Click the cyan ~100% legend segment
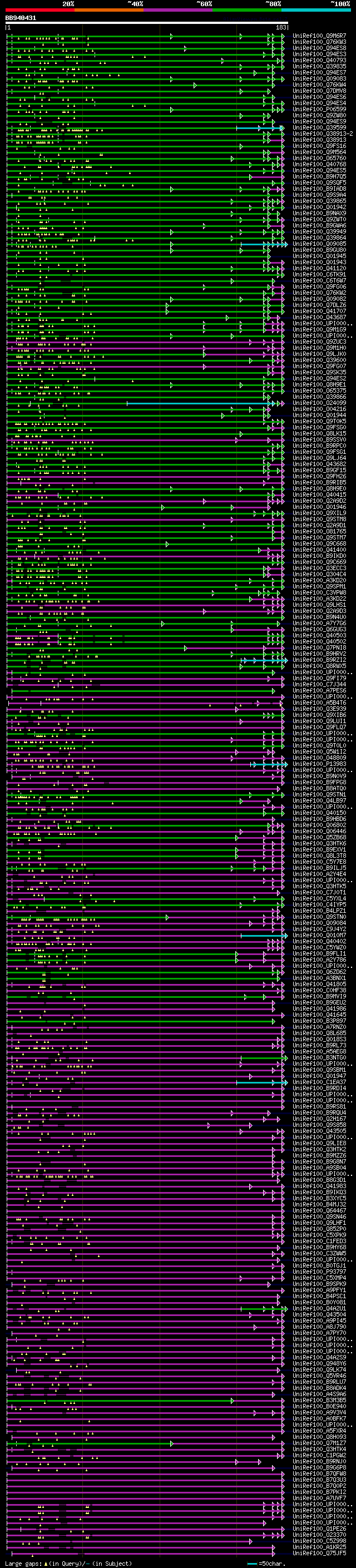Screen dimensions: 356x1568 tap(317, 10)
